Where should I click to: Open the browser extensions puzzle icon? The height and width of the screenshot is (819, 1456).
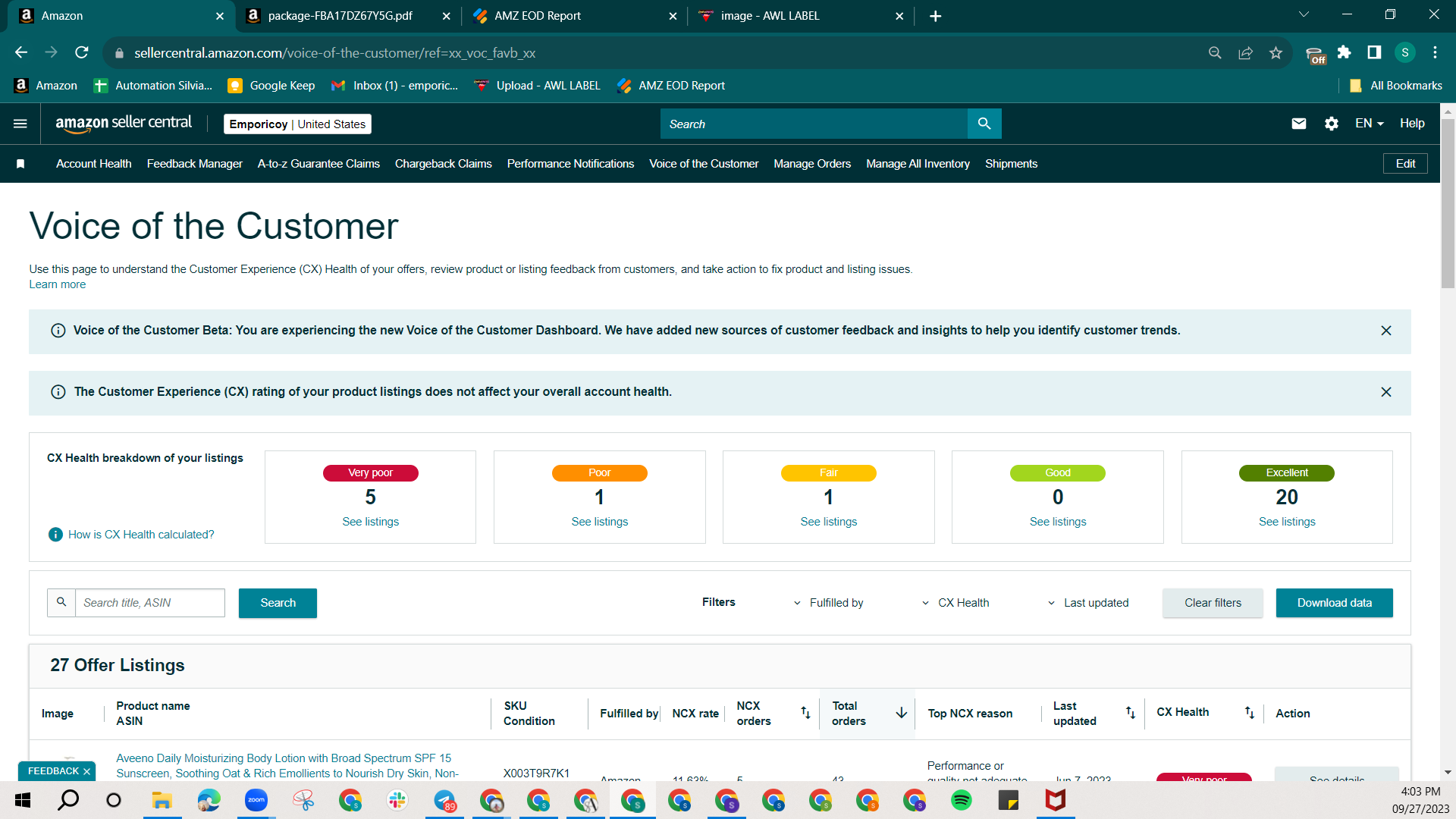pos(1344,52)
